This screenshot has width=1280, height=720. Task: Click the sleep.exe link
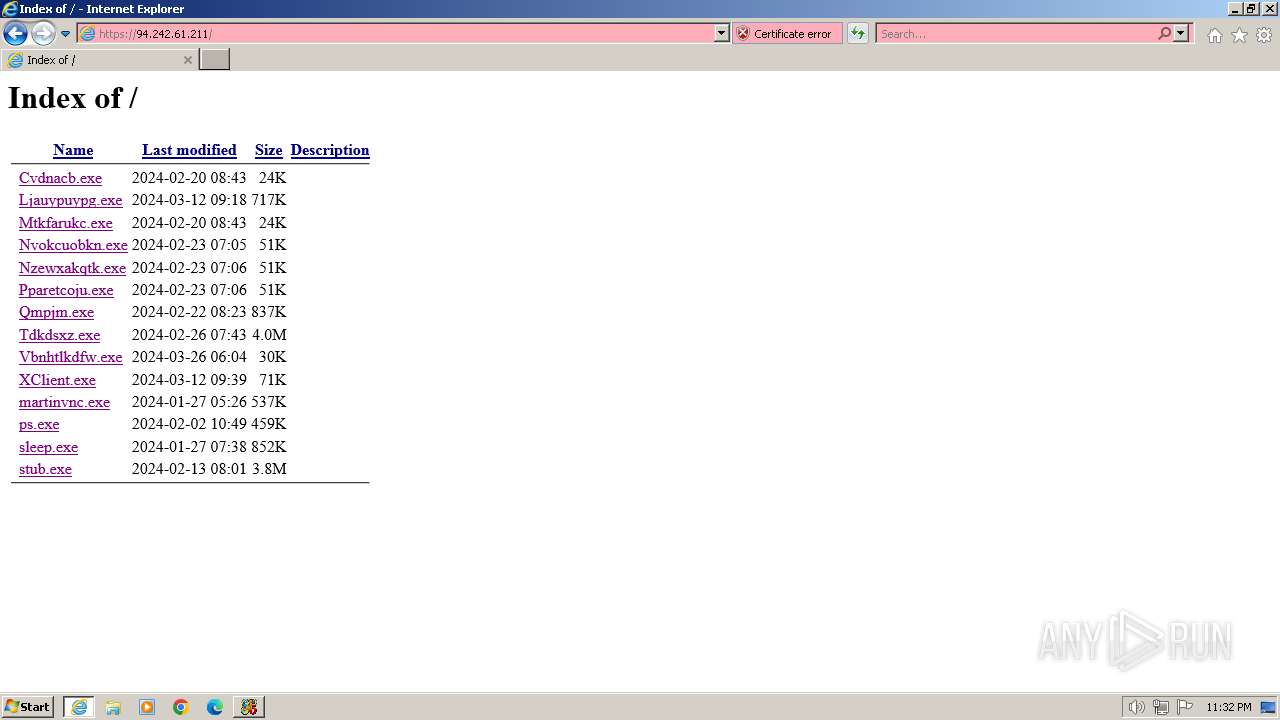[48, 447]
